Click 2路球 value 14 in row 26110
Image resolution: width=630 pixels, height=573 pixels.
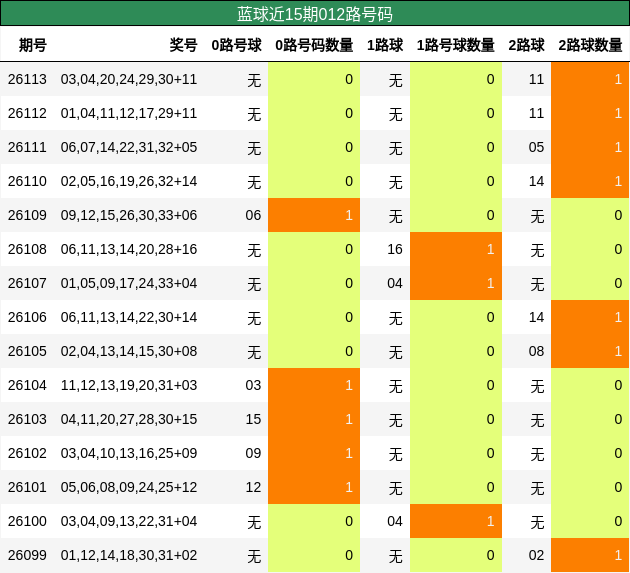click(x=536, y=181)
